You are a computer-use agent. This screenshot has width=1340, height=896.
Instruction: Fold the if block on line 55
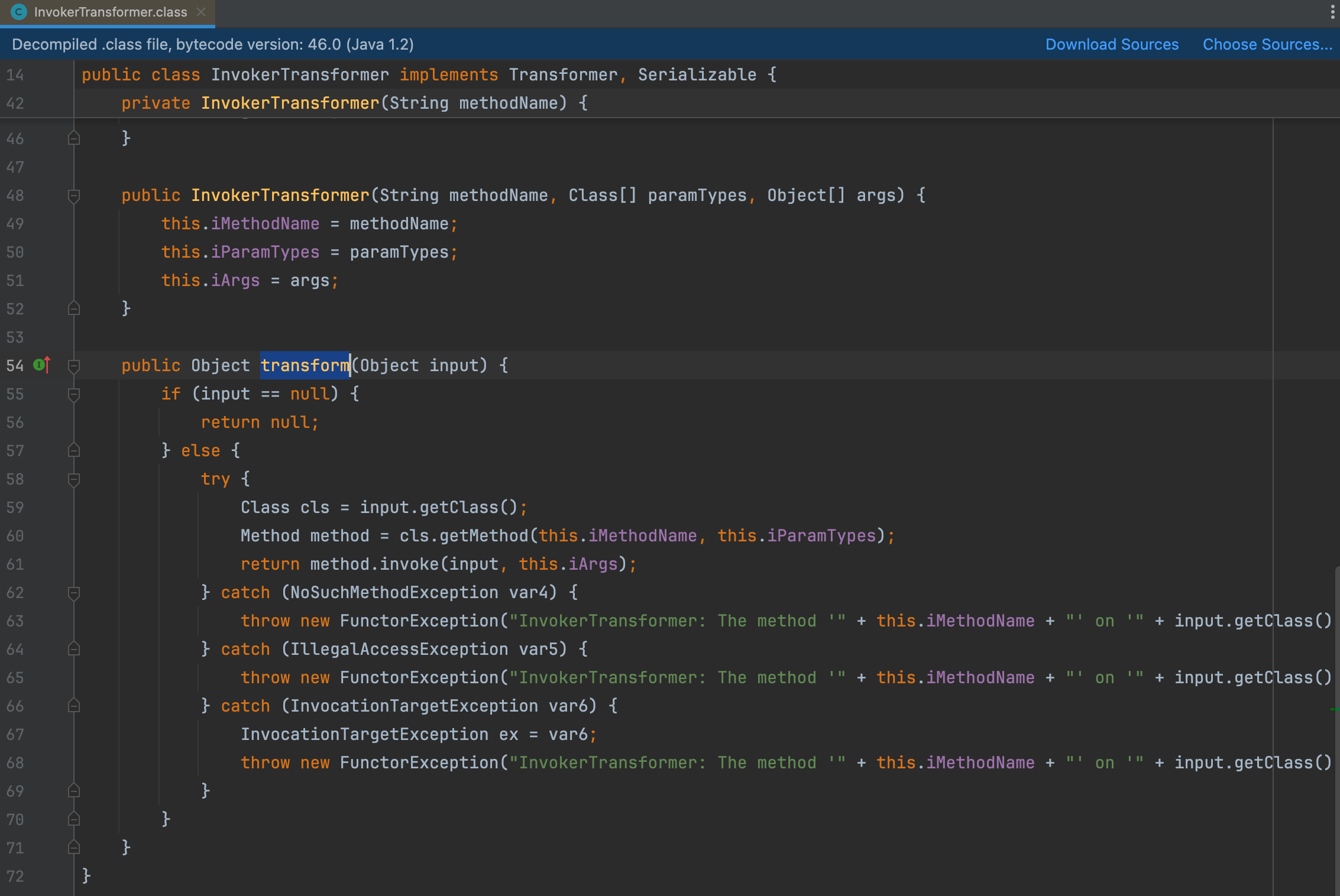click(74, 394)
